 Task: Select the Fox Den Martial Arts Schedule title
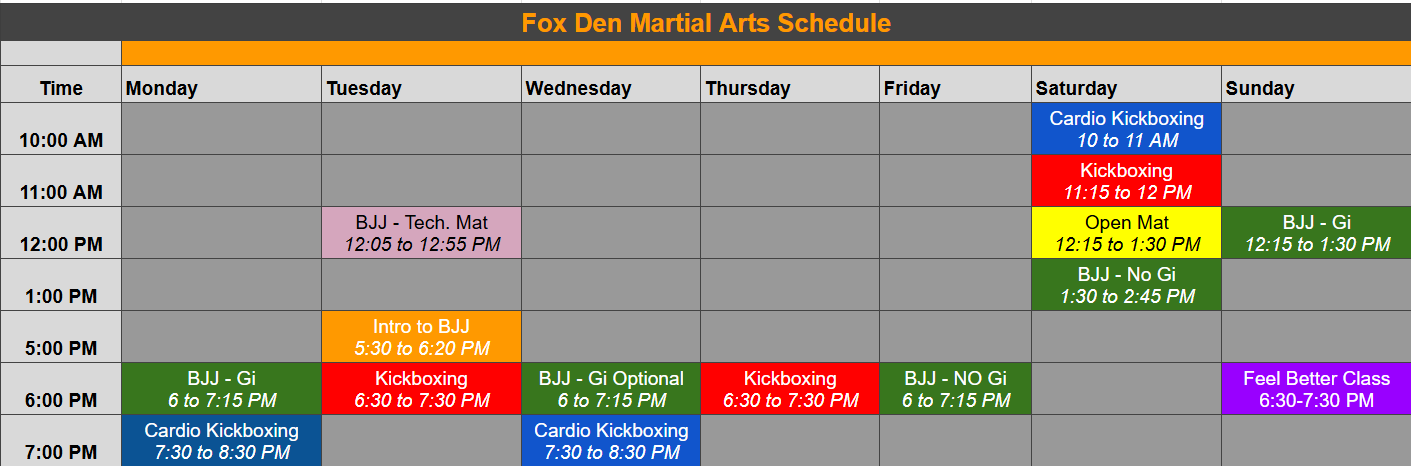pos(706,22)
